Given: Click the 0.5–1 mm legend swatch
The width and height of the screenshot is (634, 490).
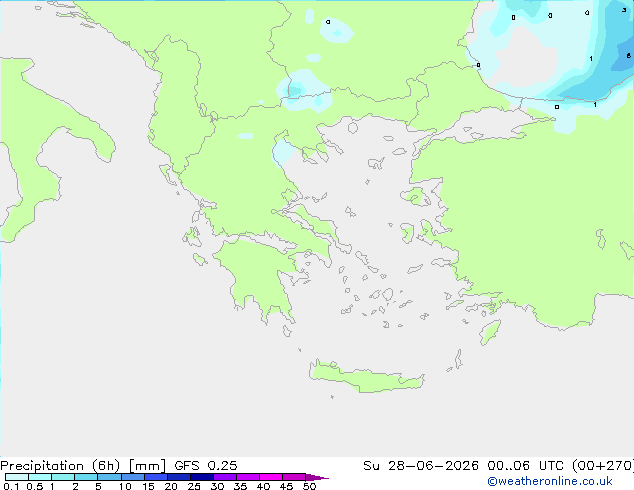Looking at the screenshot, I should pyautogui.click(x=40, y=477).
